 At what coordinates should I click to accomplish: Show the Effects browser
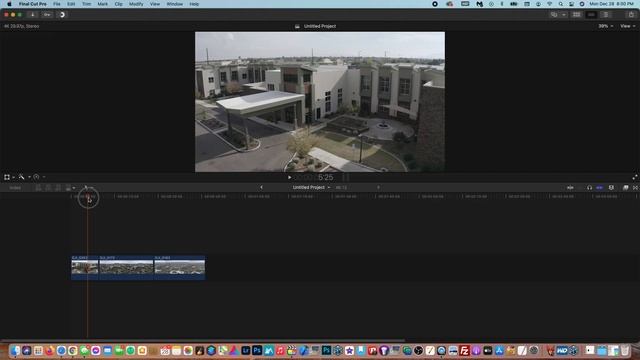(625, 188)
